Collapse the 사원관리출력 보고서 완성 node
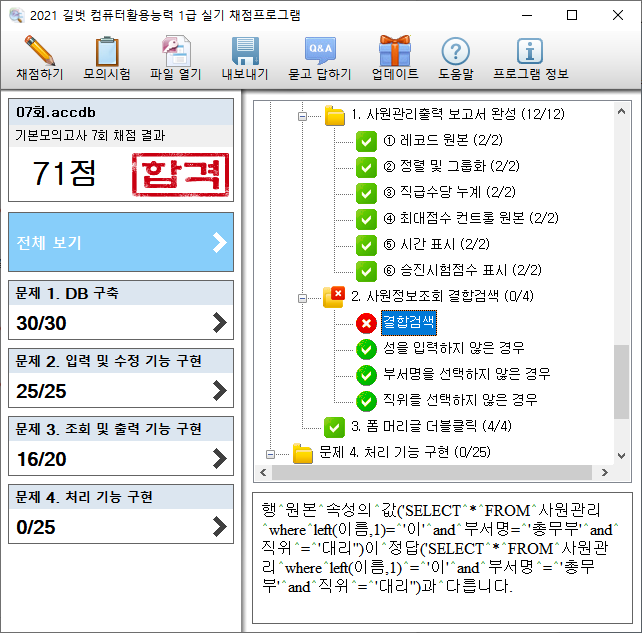This screenshot has width=642, height=633. pos(300,116)
